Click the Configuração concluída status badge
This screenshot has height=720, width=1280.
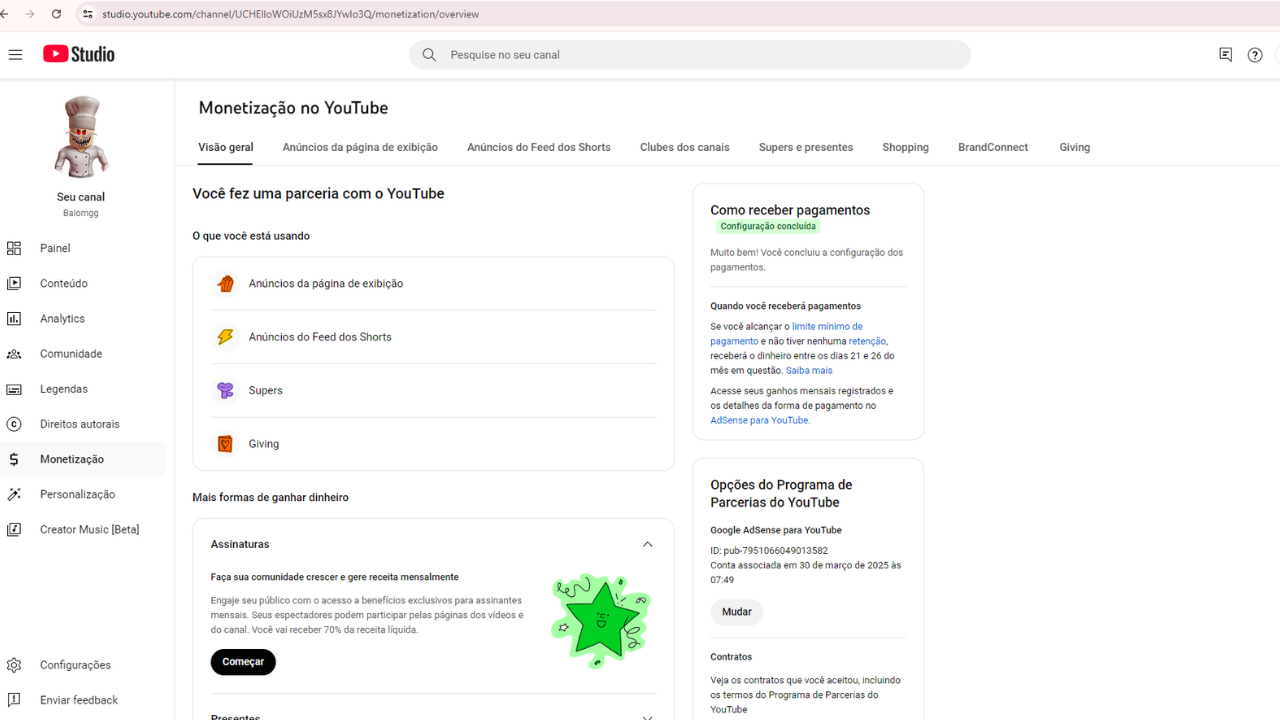click(768, 227)
